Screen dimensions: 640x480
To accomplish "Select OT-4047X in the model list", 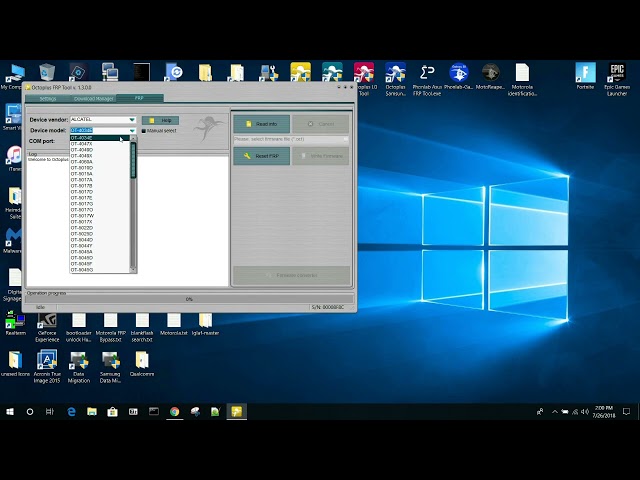I will (100, 144).
